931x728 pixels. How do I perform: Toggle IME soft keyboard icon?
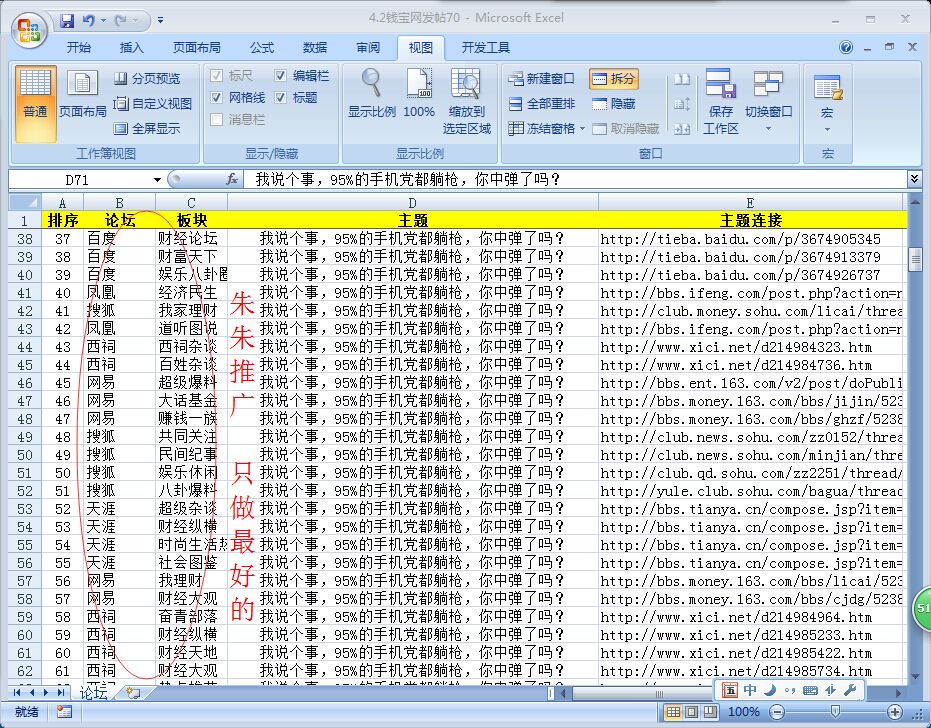810,690
